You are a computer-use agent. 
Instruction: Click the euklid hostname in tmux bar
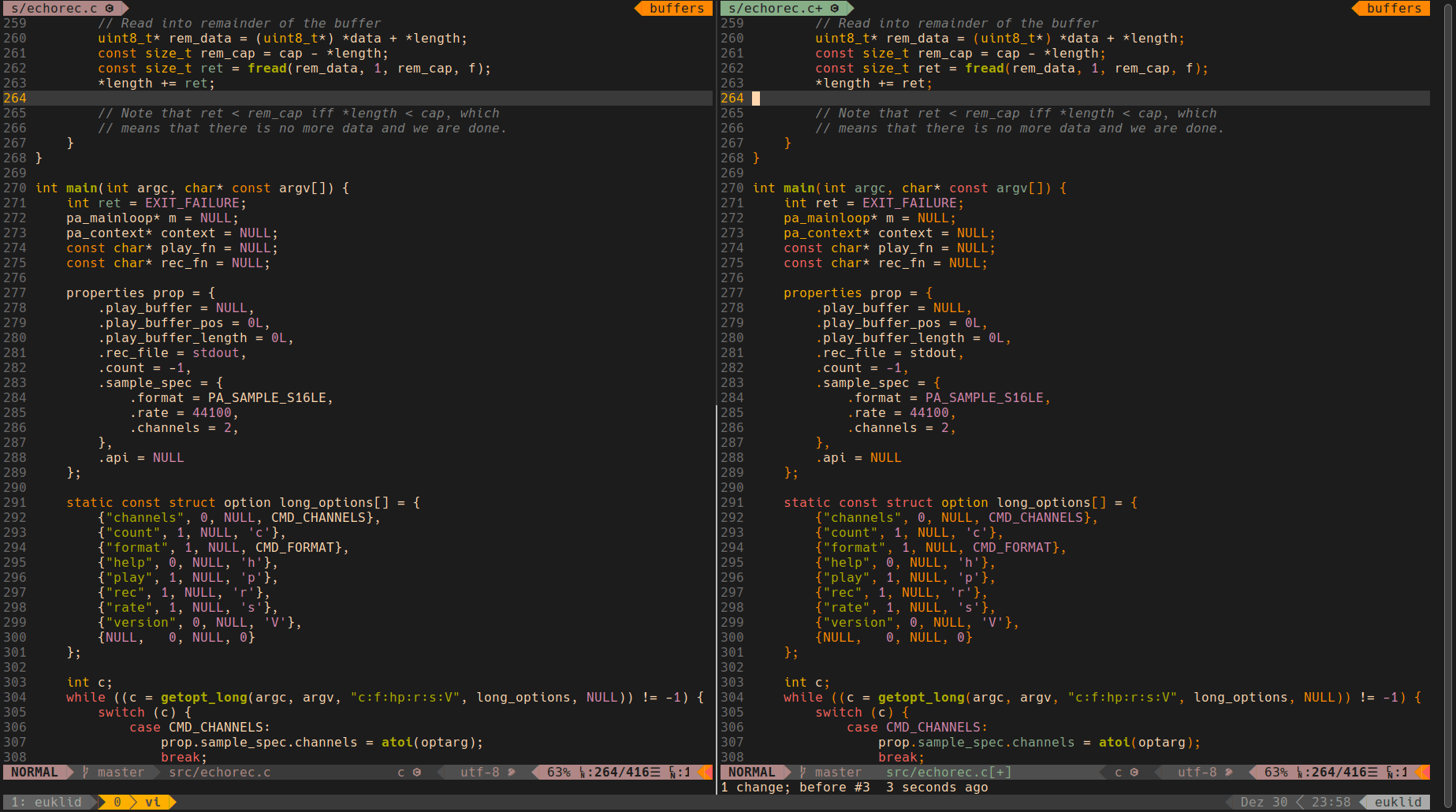click(x=1398, y=803)
